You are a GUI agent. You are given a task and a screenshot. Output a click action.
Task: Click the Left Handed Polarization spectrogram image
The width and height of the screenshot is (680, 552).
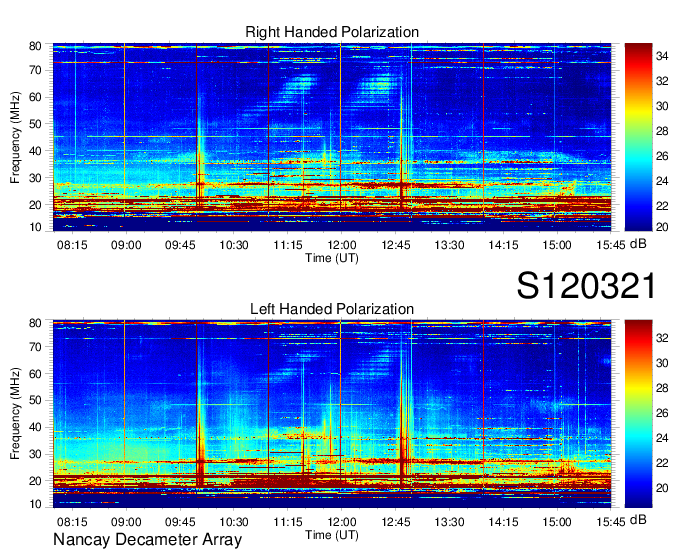tap(332, 413)
